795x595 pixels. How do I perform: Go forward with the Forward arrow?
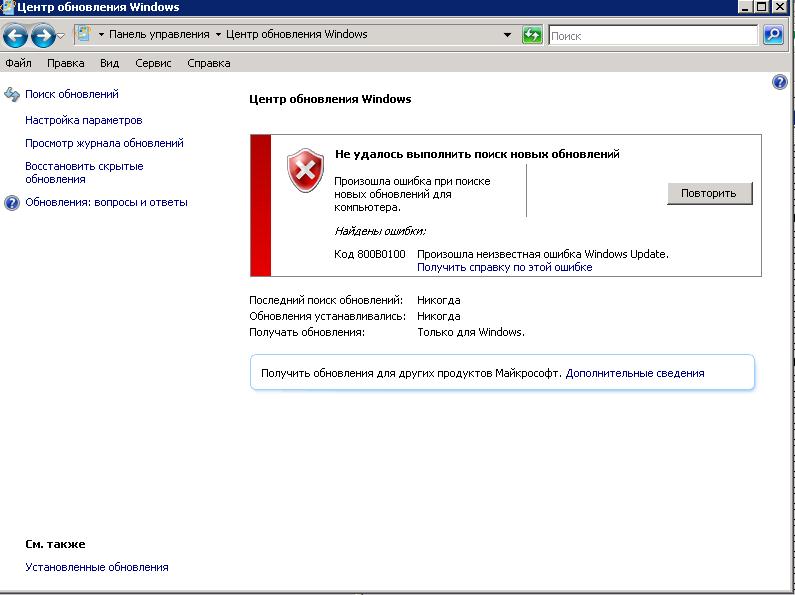(x=43, y=35)
